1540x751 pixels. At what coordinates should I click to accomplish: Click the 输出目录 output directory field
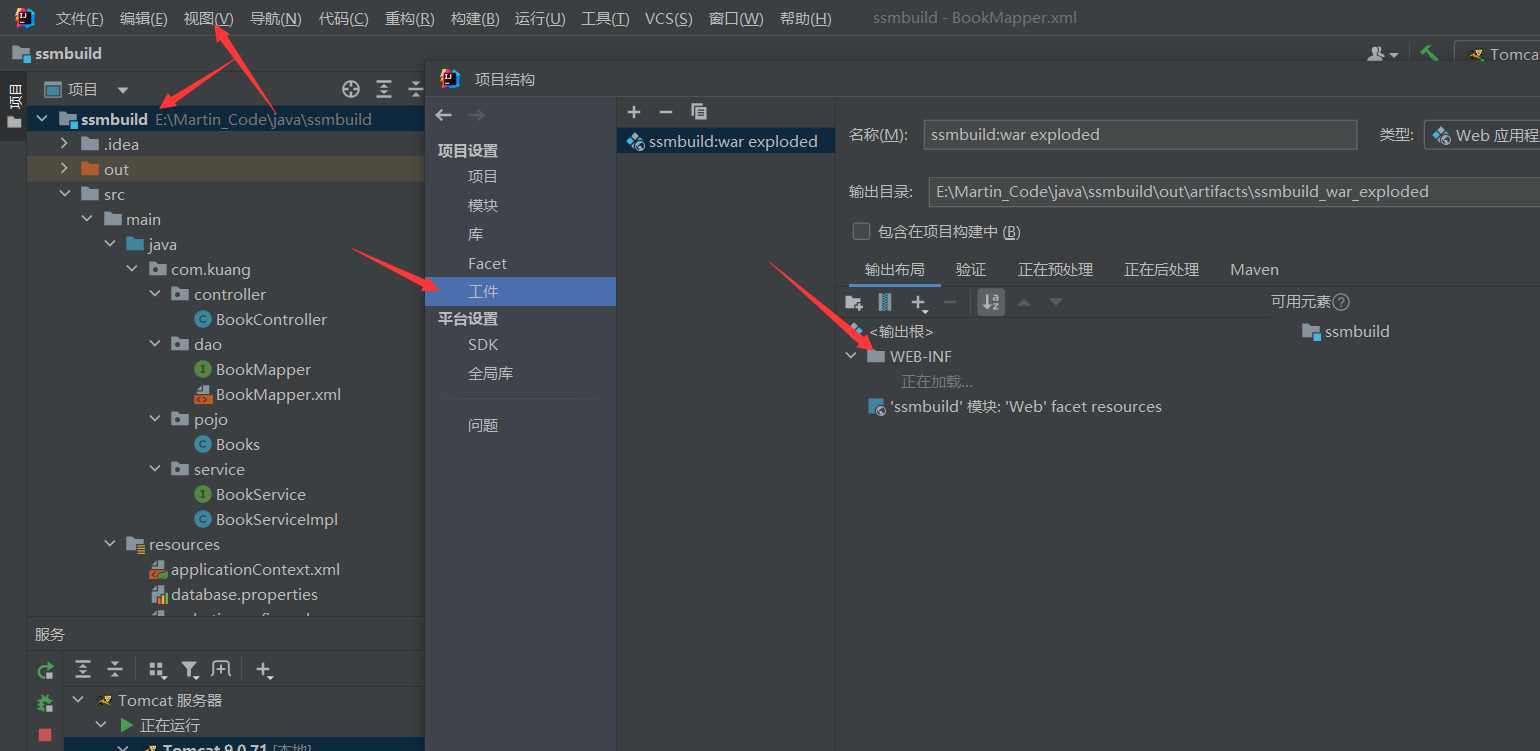pyautogui.click(x=1234, y=192)
